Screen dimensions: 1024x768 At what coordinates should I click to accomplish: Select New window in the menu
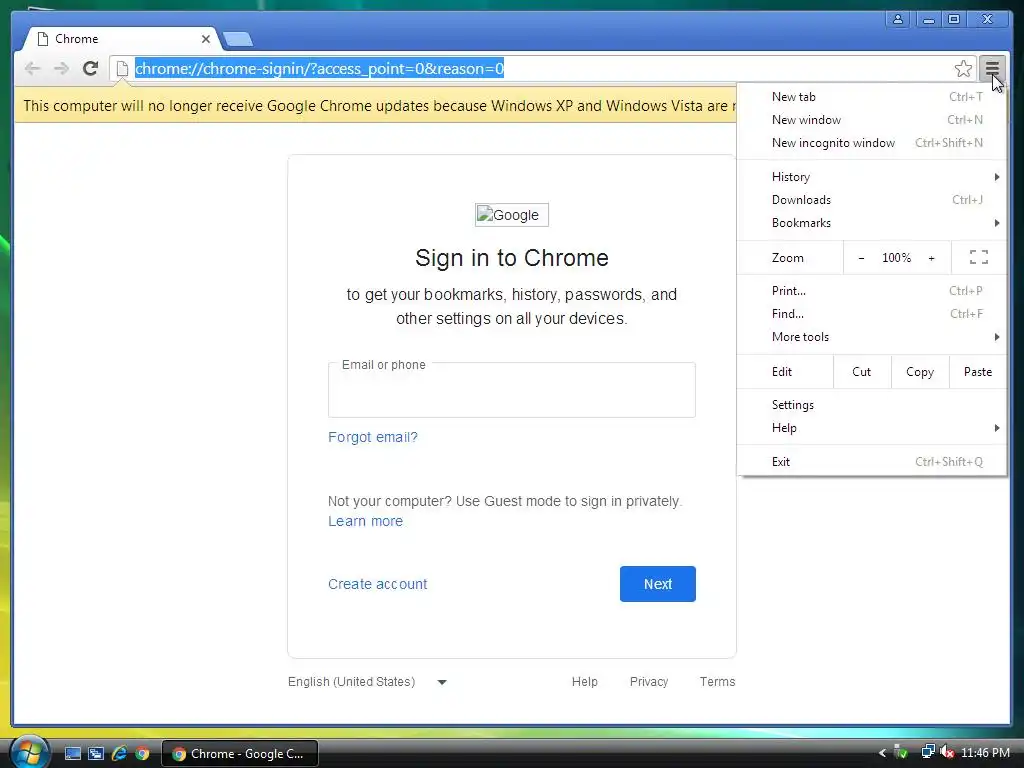tap(872, 120)
